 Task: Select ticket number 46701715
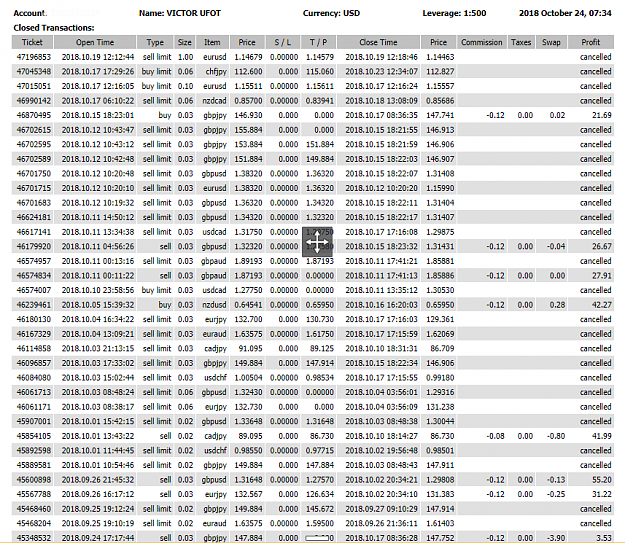34,188
